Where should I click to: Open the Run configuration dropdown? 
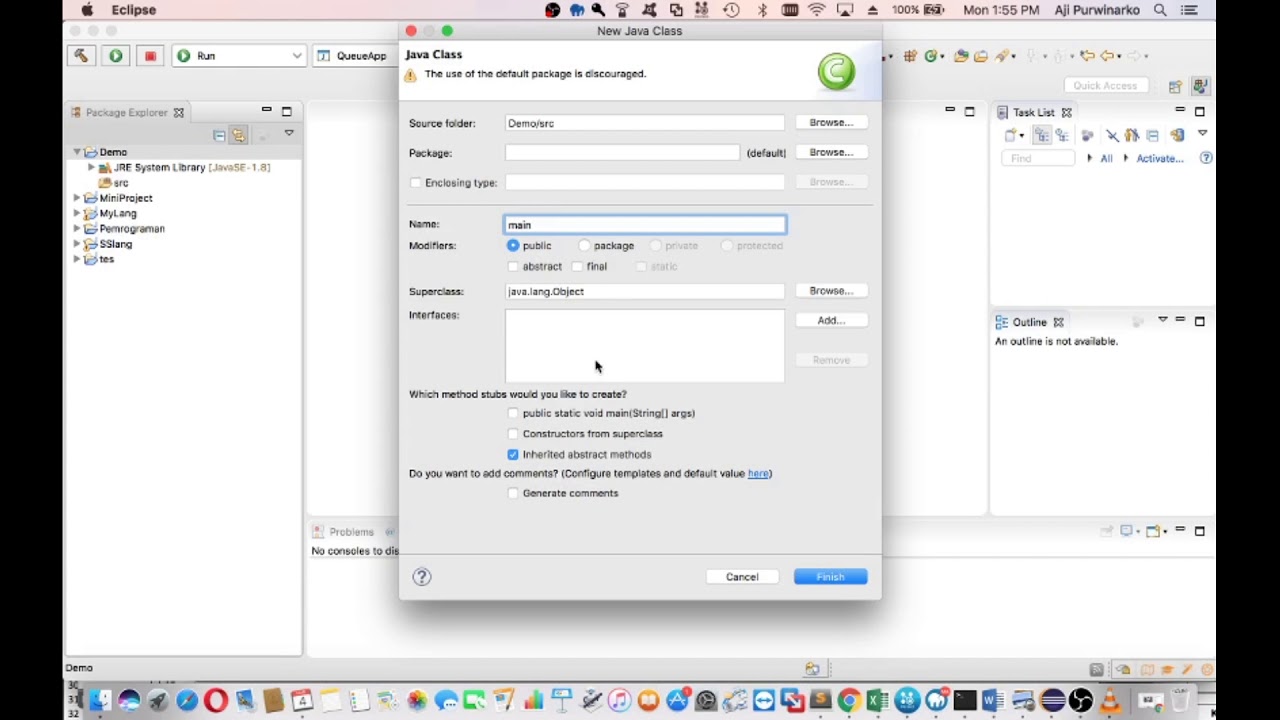(296, 56)
